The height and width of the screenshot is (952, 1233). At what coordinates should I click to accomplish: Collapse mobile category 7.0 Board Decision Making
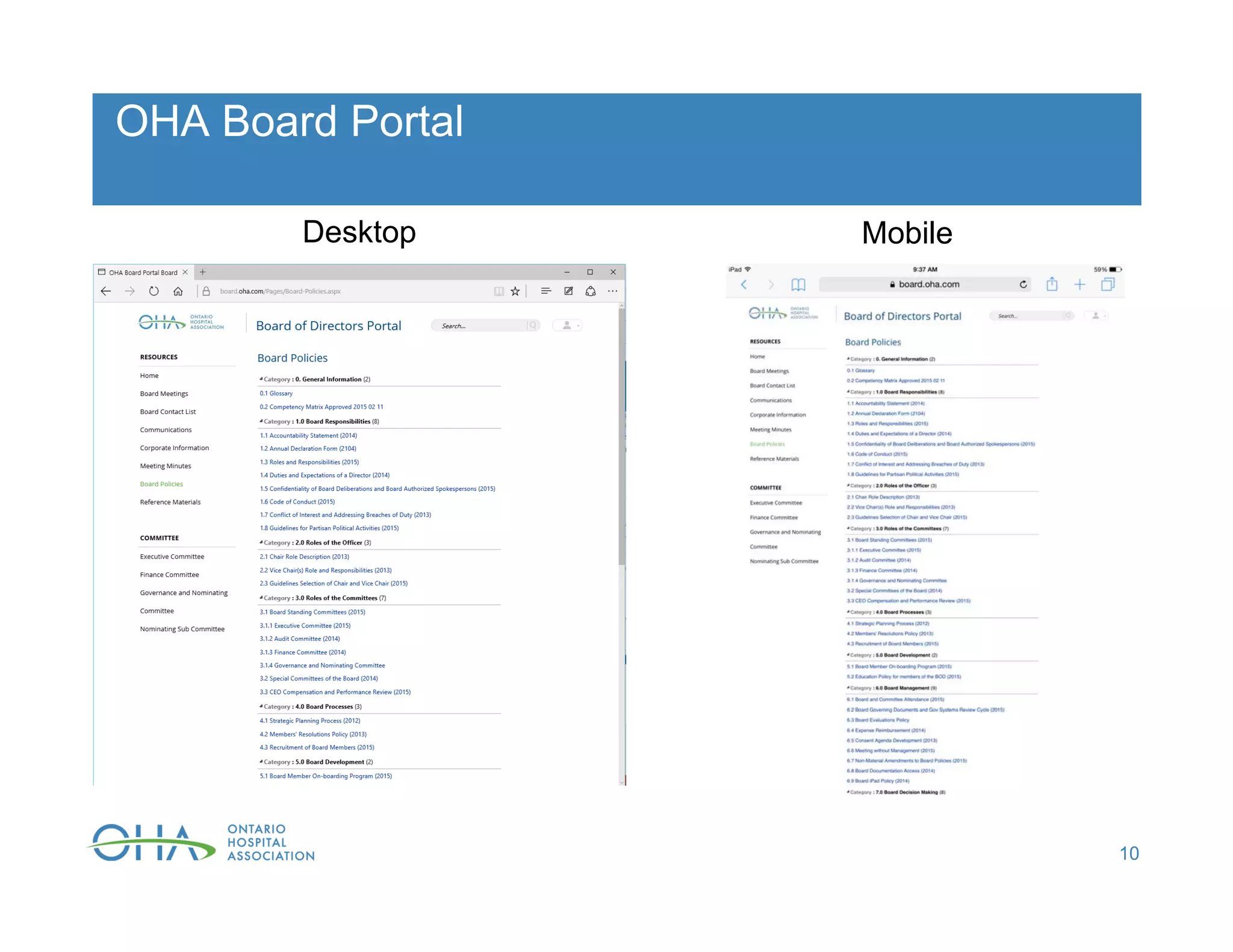(x=848, y=792)
